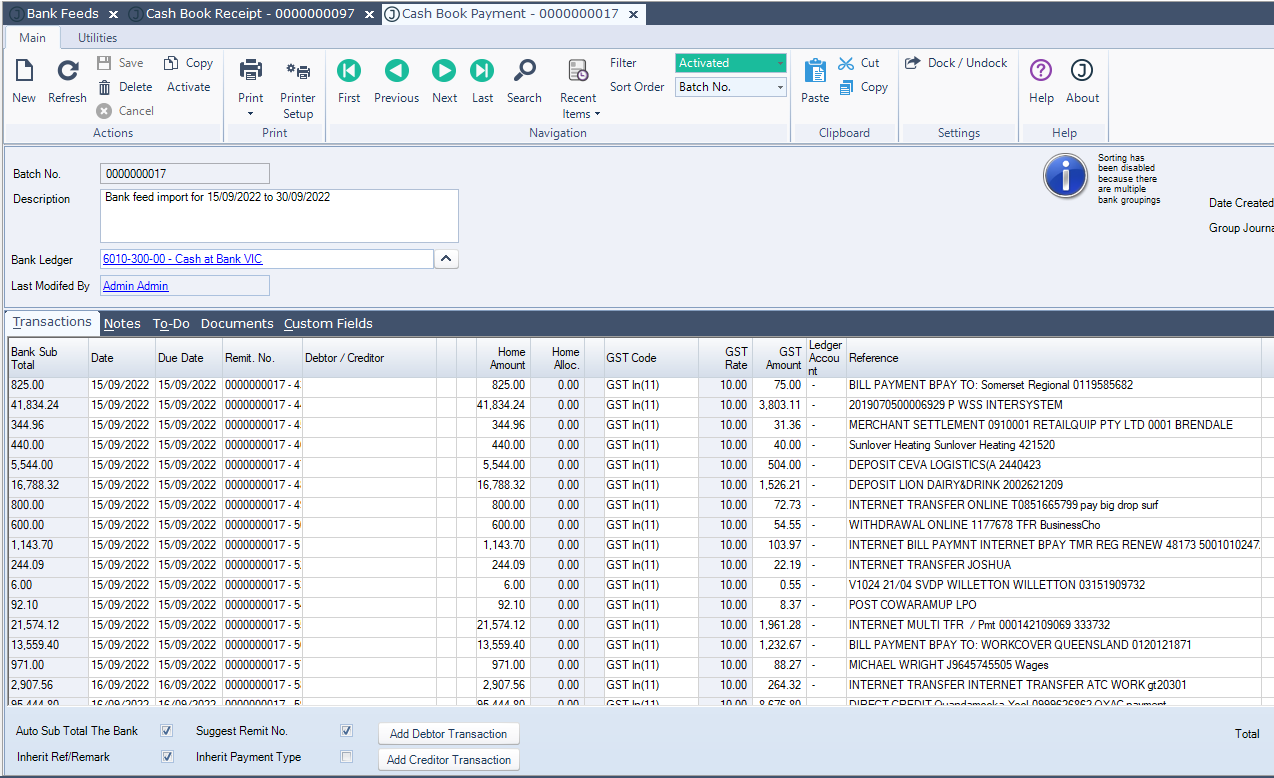
Task: Open the Documents tab
Action: 237,323
